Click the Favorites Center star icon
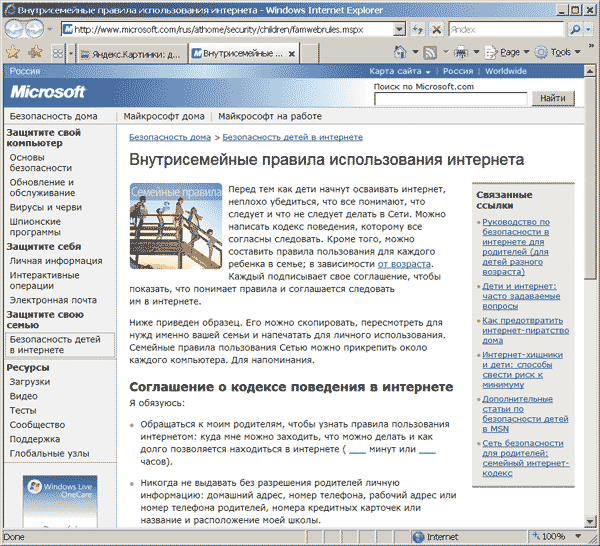Screen dimensions: 600x546 [13, 52]
